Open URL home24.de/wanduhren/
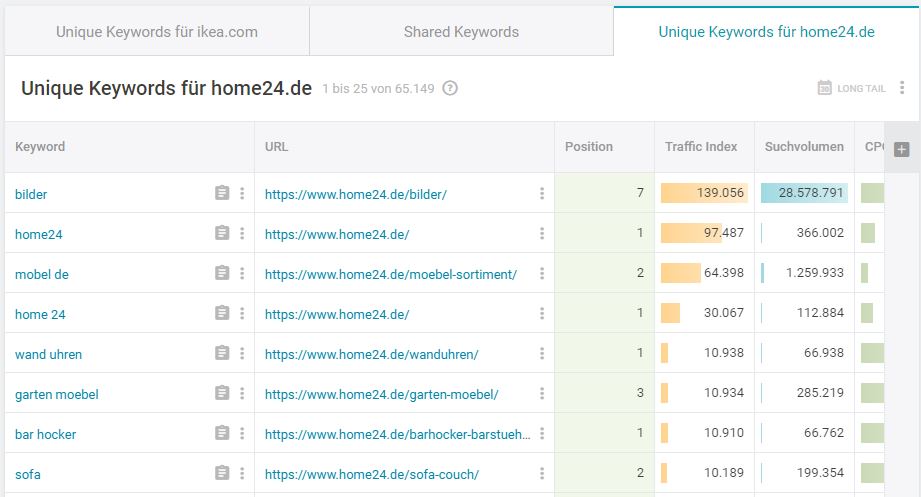 click(372, 354)
